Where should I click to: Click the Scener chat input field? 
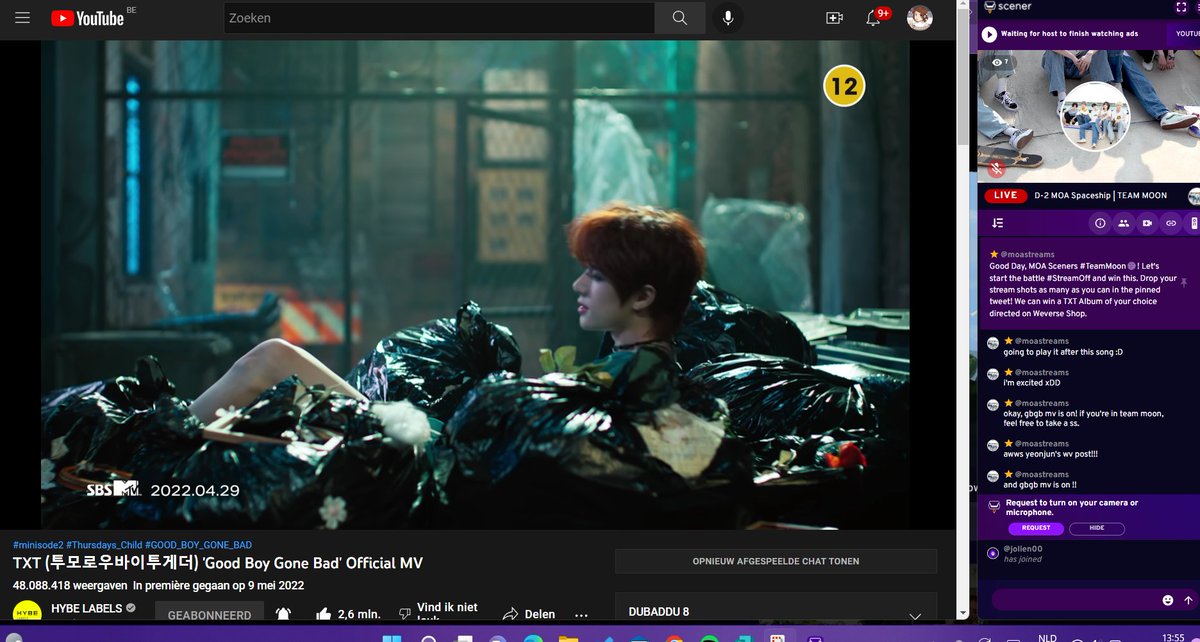click(1070, 600)
